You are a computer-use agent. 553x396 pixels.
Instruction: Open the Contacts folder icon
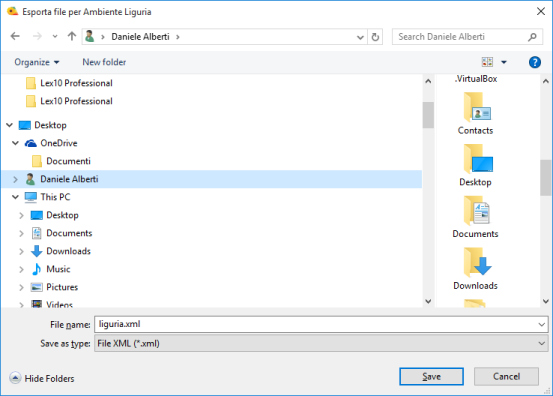click(475, 107)
